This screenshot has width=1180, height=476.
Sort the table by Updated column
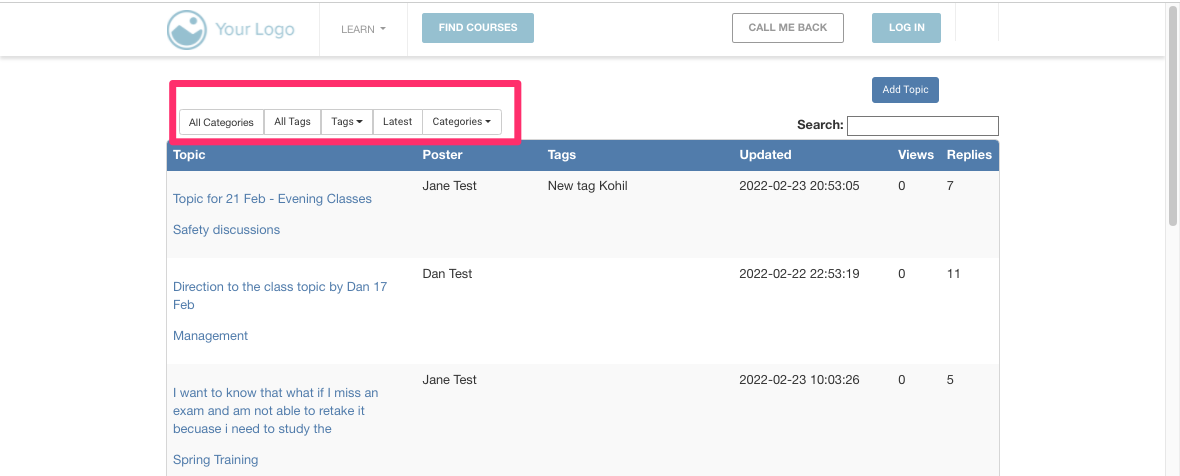pos(765,155)
